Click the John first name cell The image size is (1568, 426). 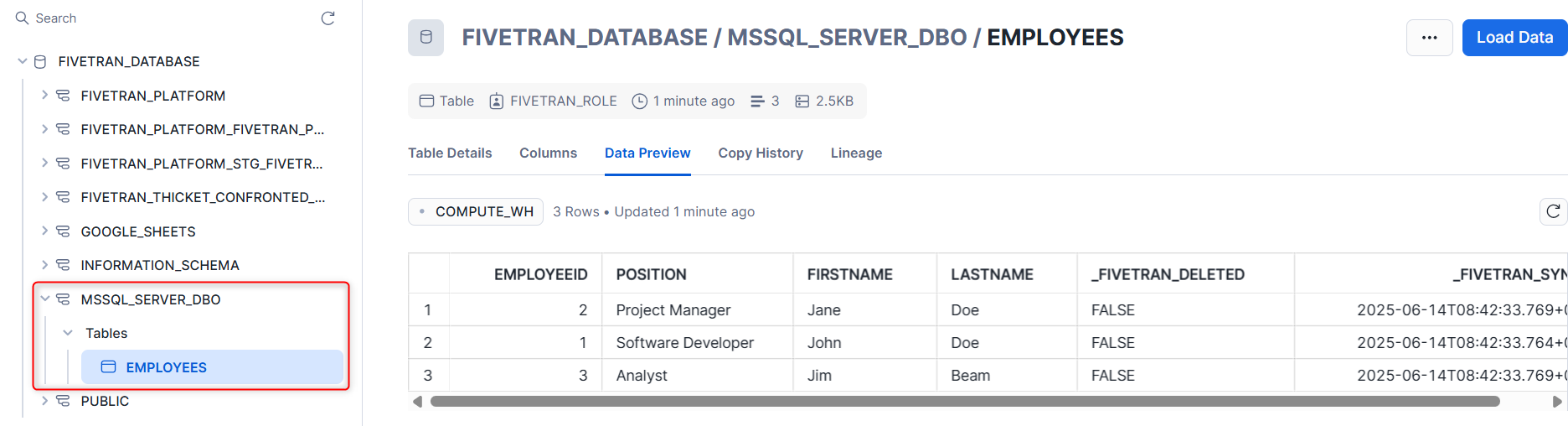coord(865,343)
